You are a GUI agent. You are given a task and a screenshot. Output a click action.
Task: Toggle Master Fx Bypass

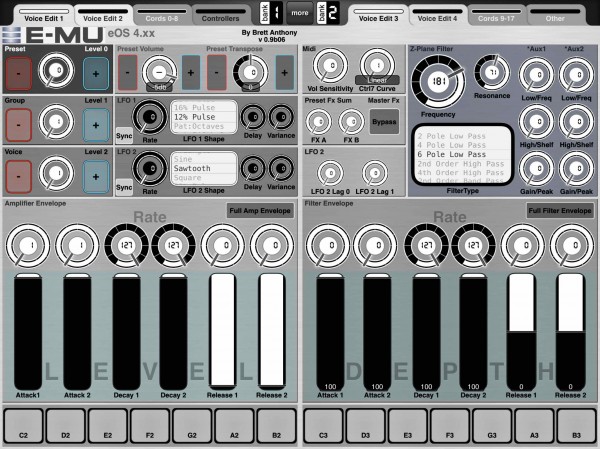pos(384,122)
